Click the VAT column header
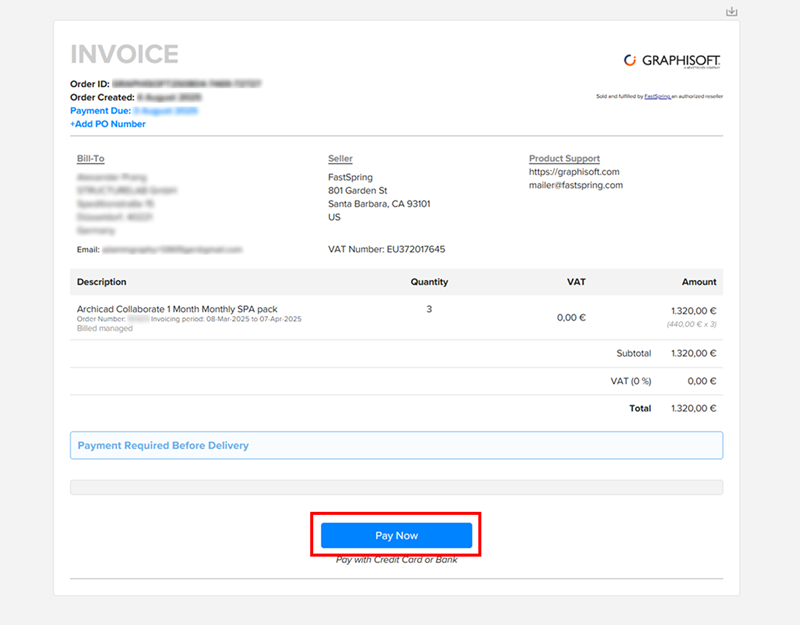800x625 pixels. coord(576,282)
